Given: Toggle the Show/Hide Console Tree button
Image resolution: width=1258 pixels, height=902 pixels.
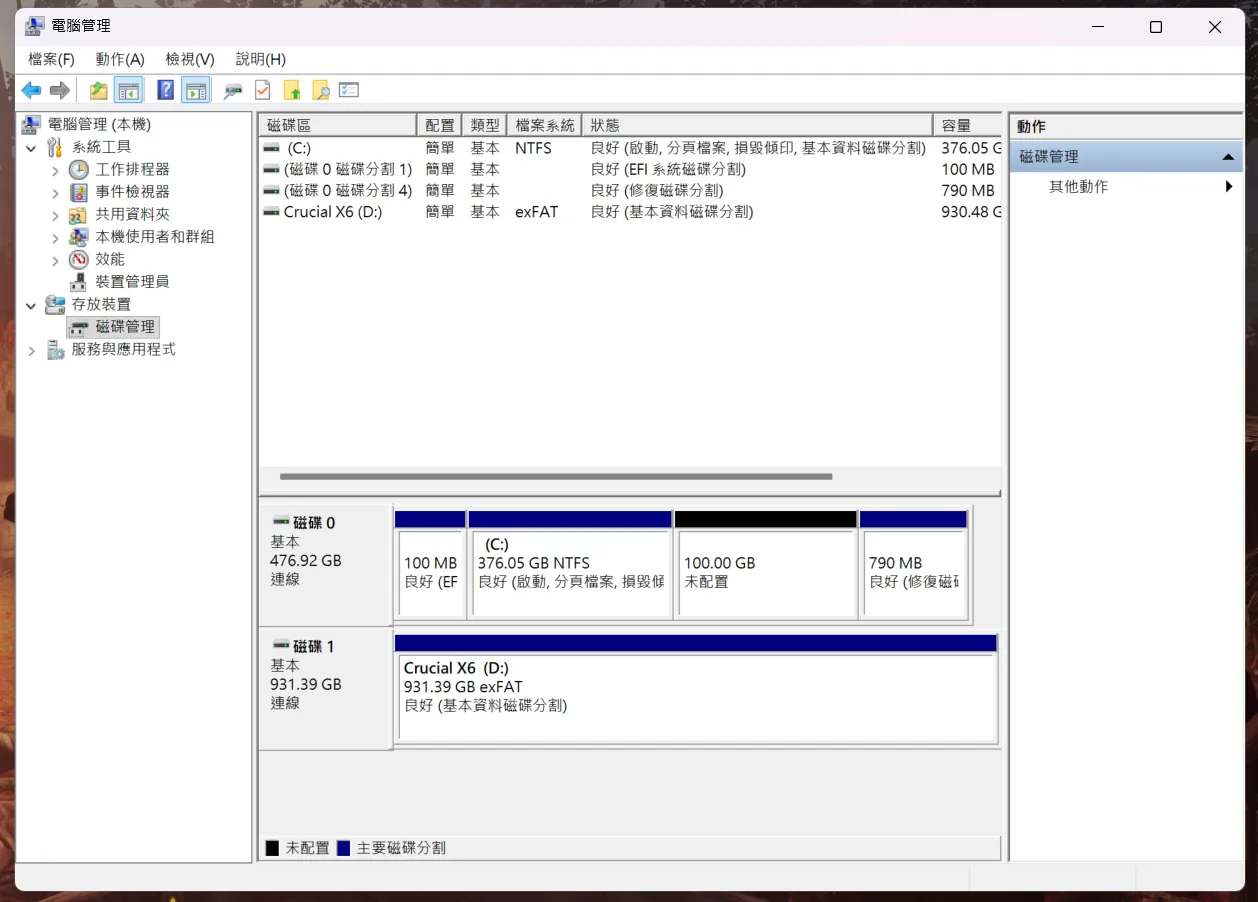Looking at the screenshot, I should pos(128,91).
